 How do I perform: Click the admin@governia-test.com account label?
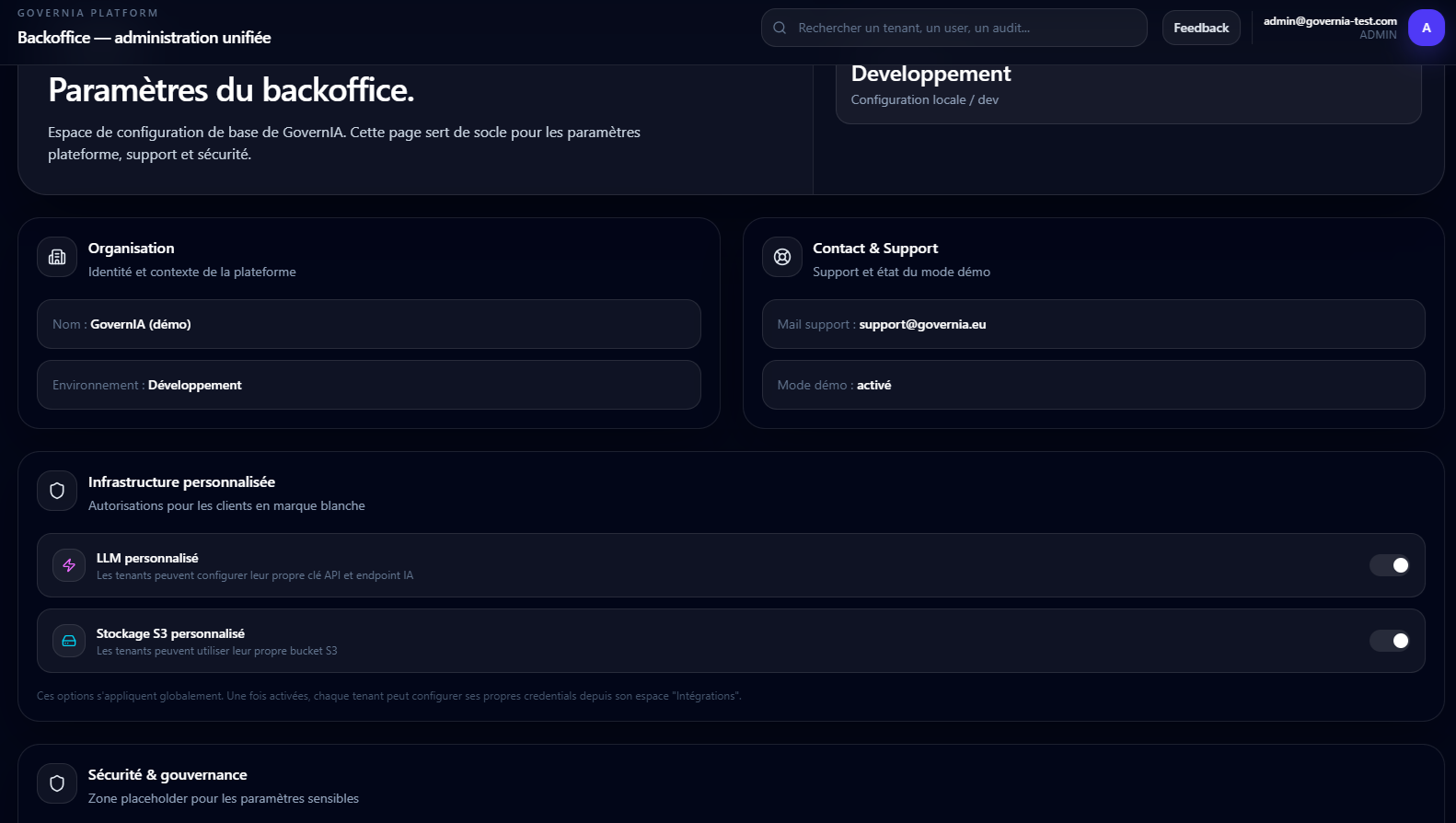click(x=1330, y=21)
